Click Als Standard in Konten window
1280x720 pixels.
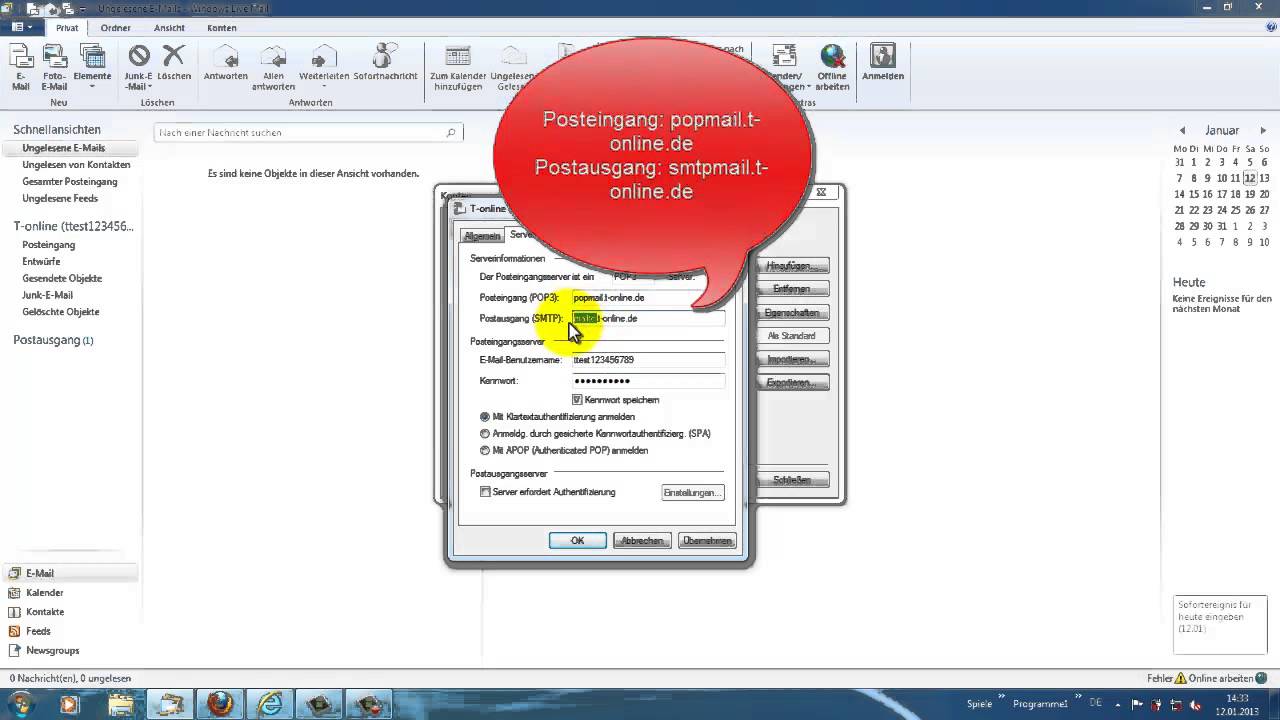point(793,336)
